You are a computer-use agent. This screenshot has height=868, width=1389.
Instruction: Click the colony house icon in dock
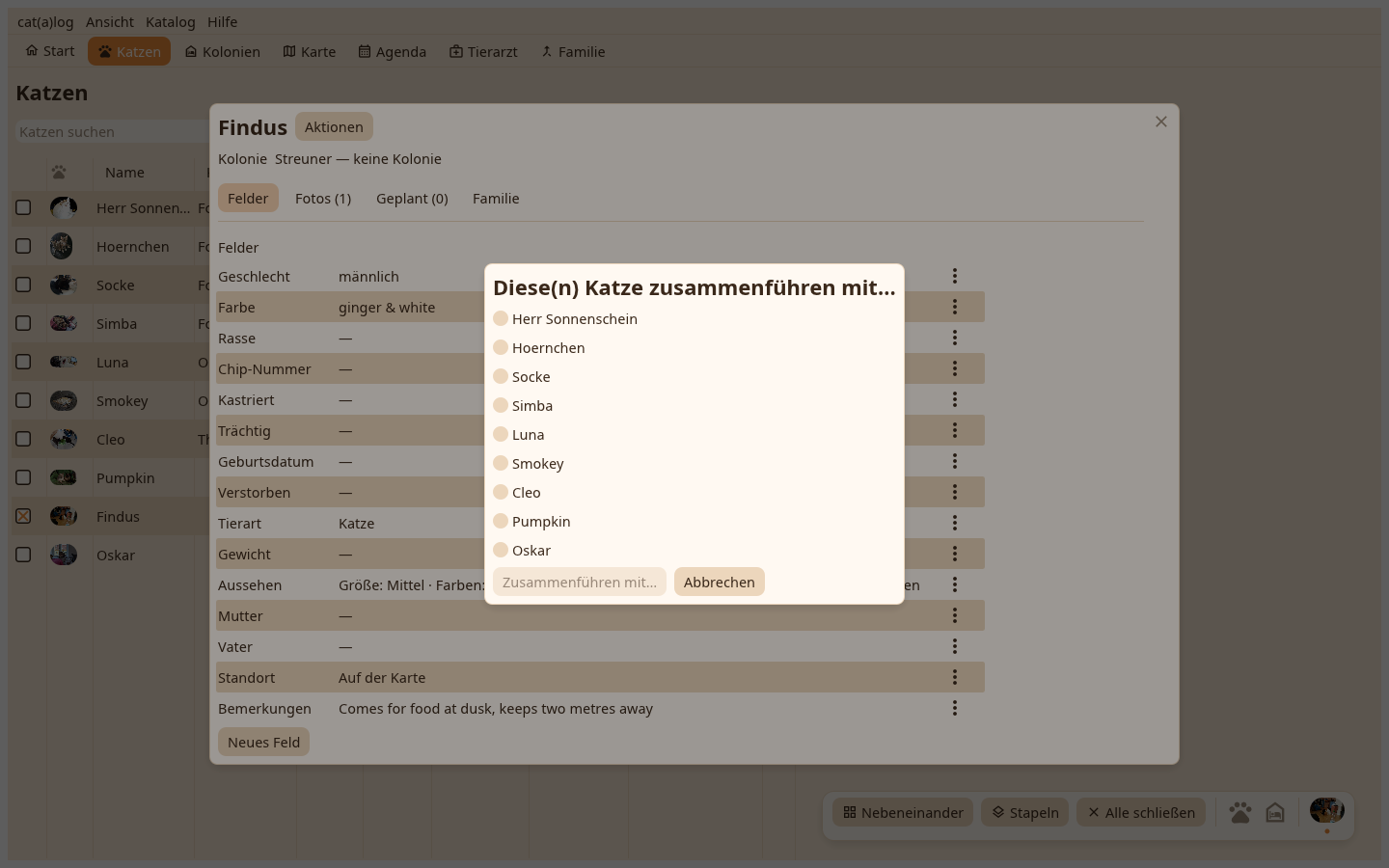(x=1275, y=812)
